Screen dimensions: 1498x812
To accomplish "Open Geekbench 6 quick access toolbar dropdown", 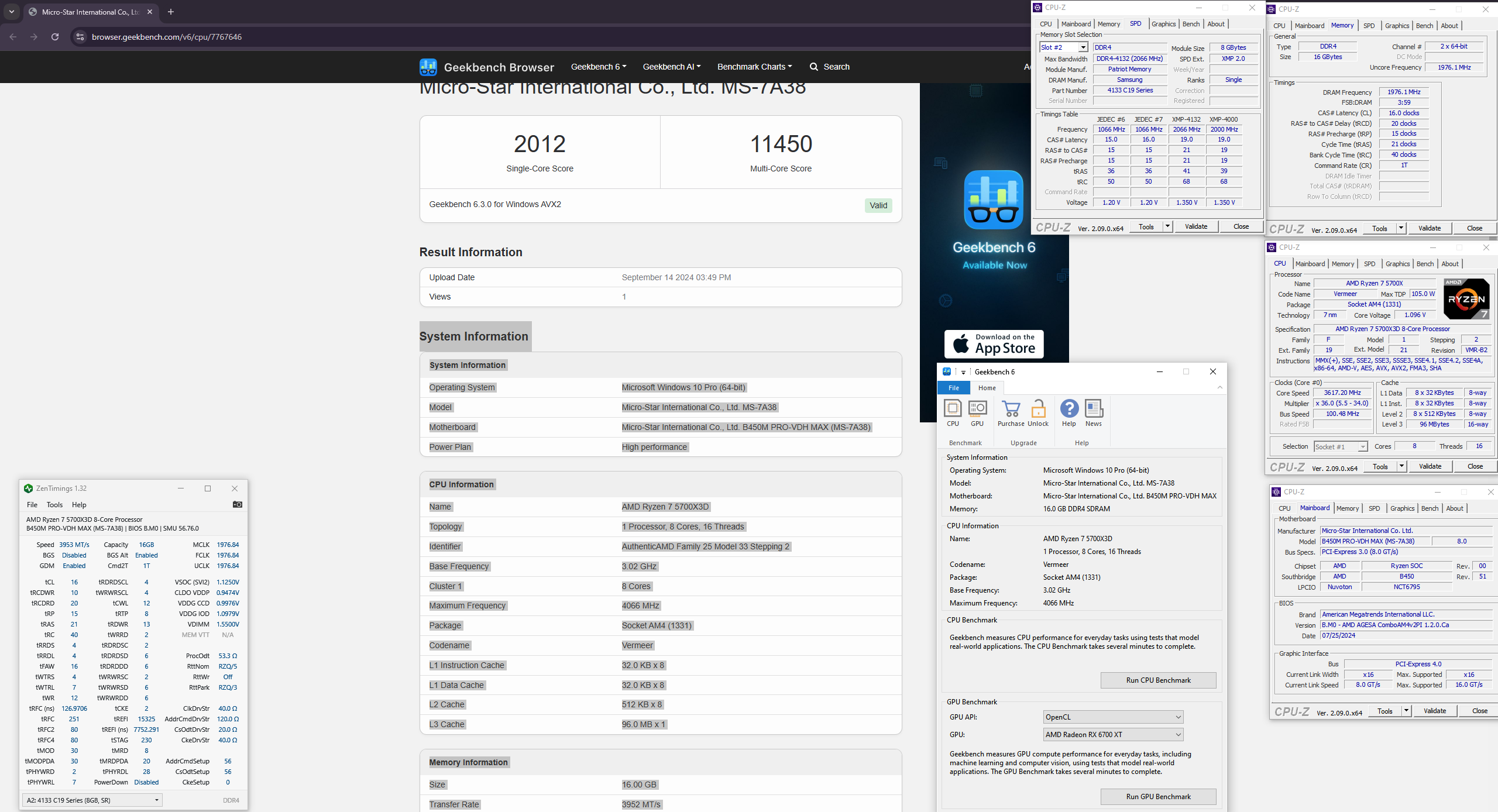I will point(963,372).
